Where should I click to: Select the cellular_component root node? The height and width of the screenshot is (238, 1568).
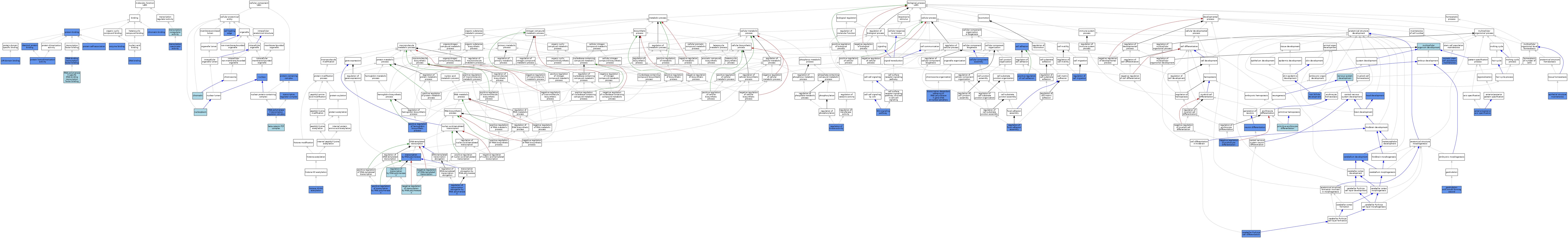tap(259, 4)
